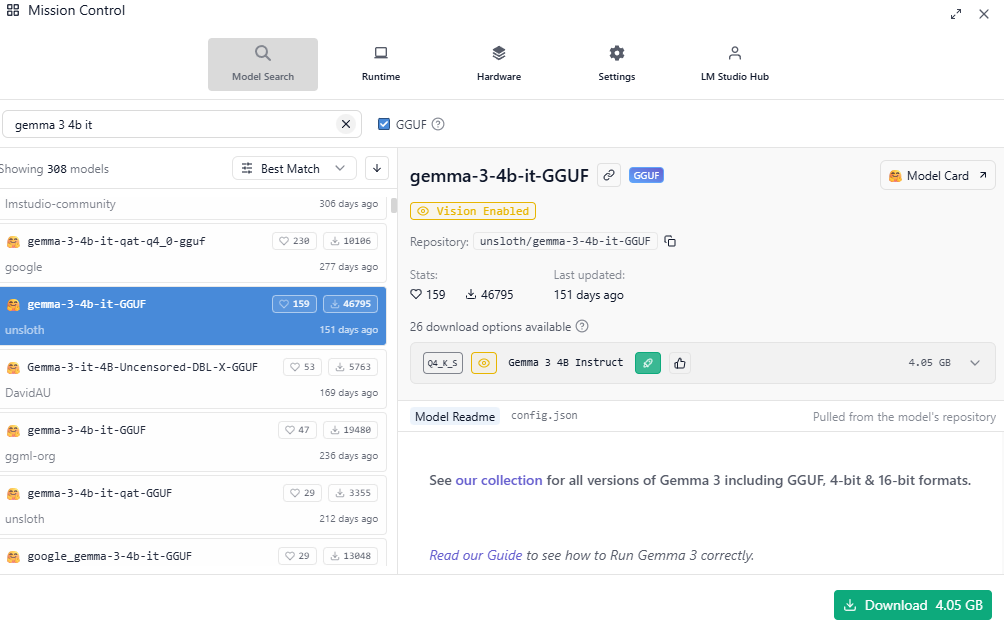
Task: Click the 19480 downloads badge
Action: click(350, 430)
